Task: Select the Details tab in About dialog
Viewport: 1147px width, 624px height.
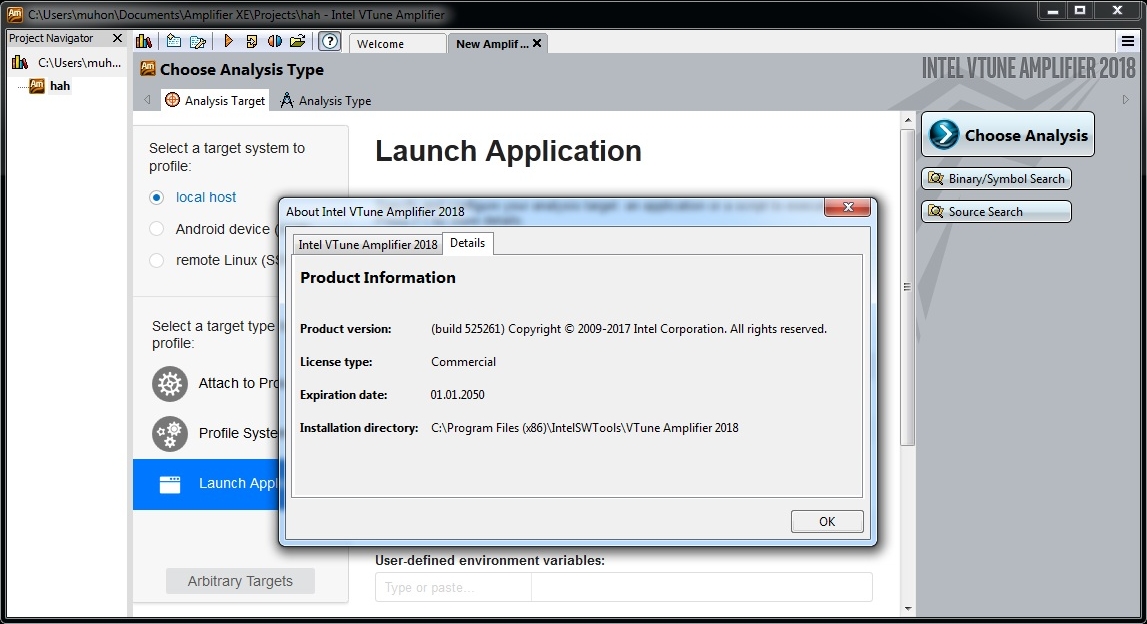Action: [x=467, y=243]
